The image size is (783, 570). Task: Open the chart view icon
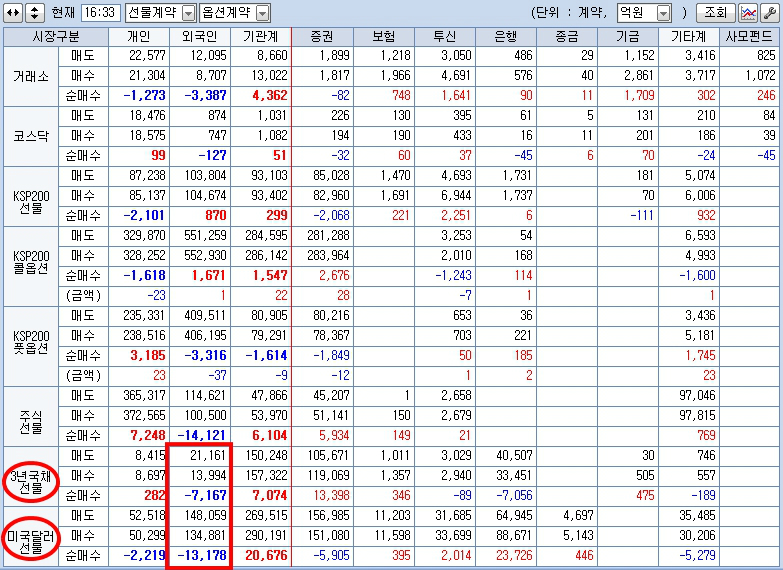point(748,12)
